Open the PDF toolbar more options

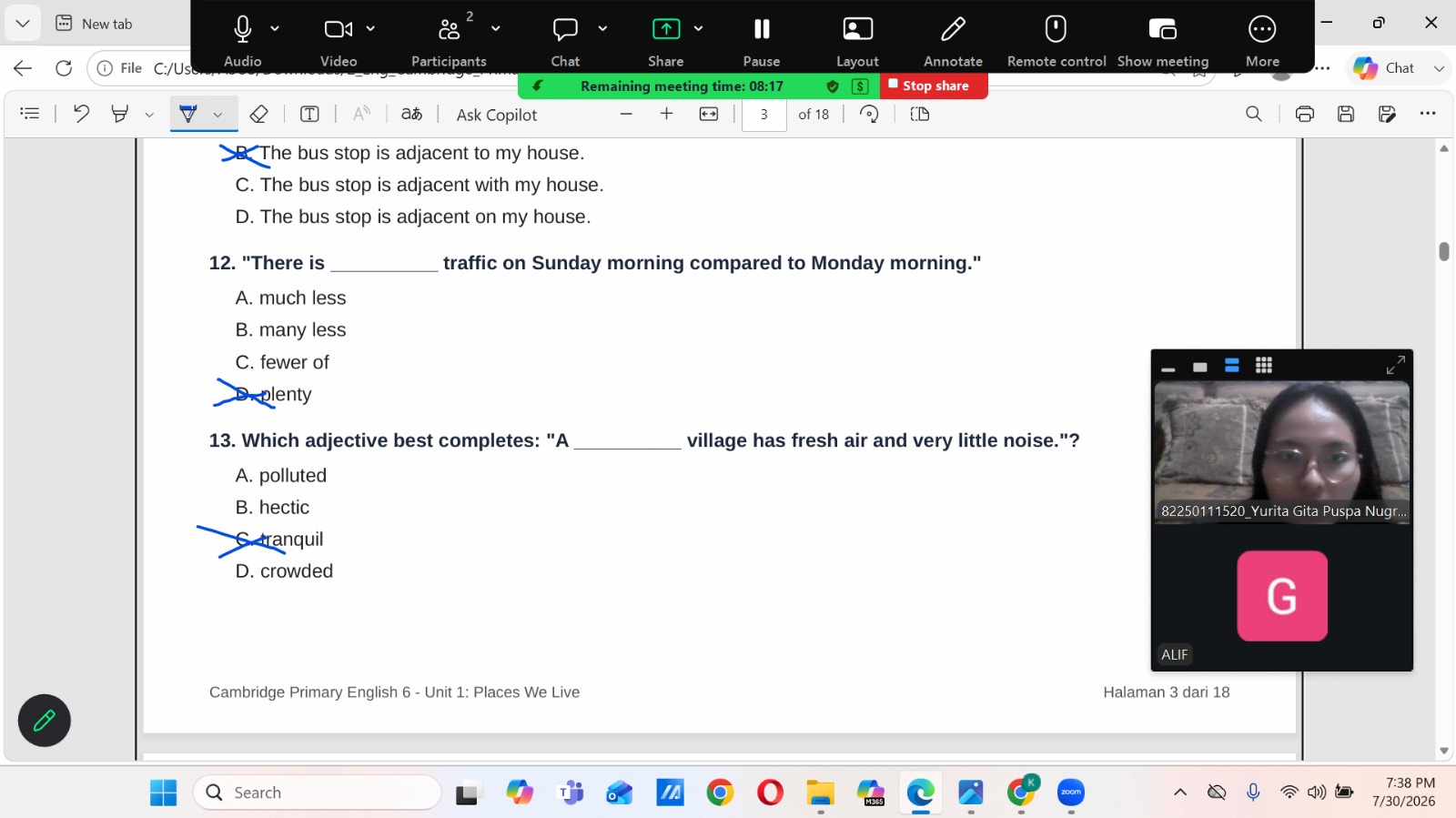pyautogui.click(x=1428, y=114)
